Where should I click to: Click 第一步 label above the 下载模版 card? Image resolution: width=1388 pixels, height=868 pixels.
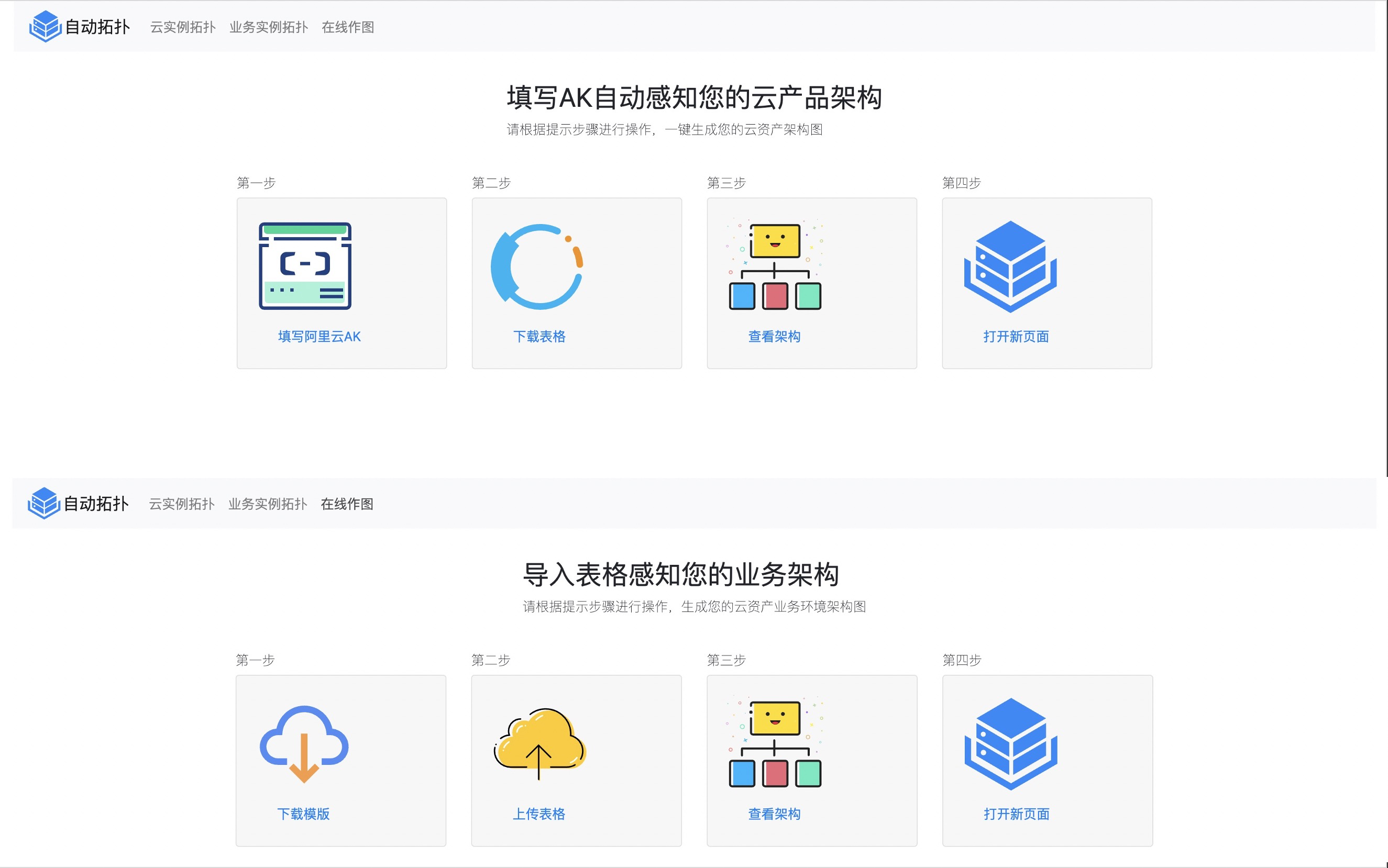(x=255, y=660)
